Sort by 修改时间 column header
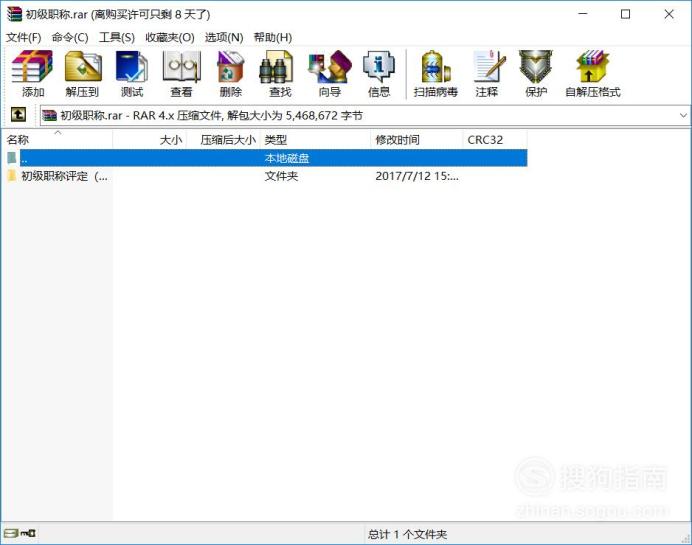 [417, 140]
